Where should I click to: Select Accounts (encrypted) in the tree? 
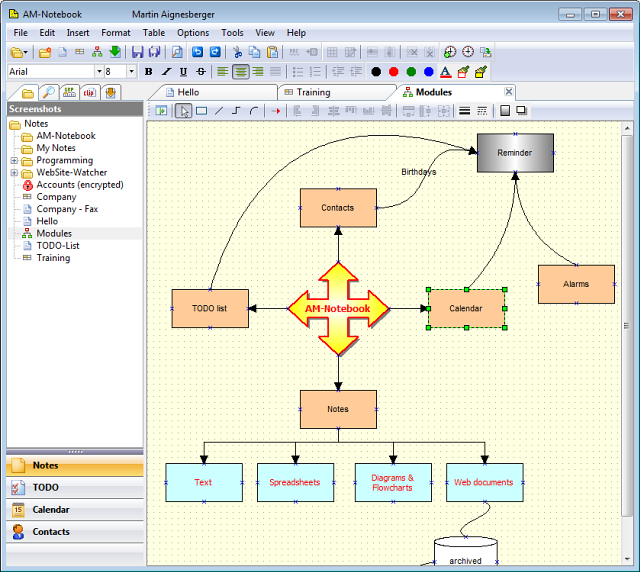[80, 185]
